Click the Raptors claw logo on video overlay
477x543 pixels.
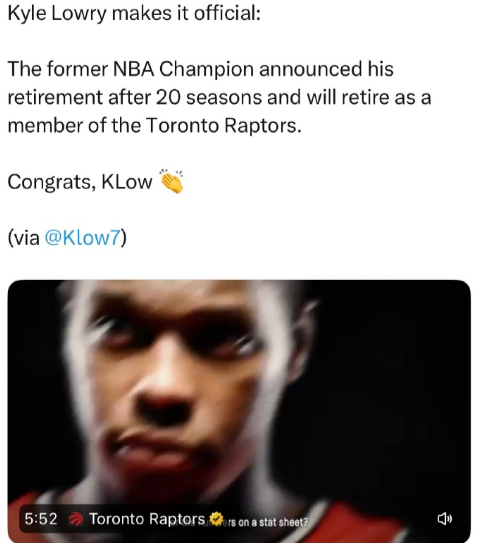pos(75,519)
